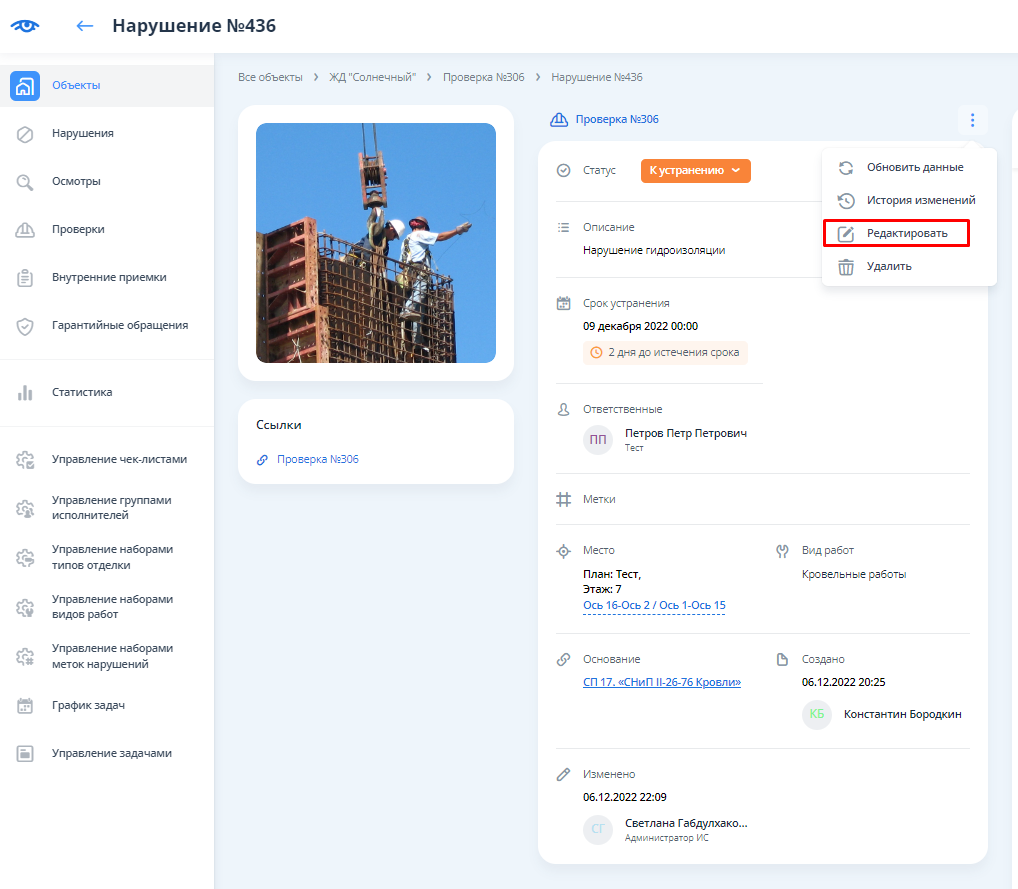Choose Удалить in the context menu
The image size is (1018, 889).
[888, 267]
